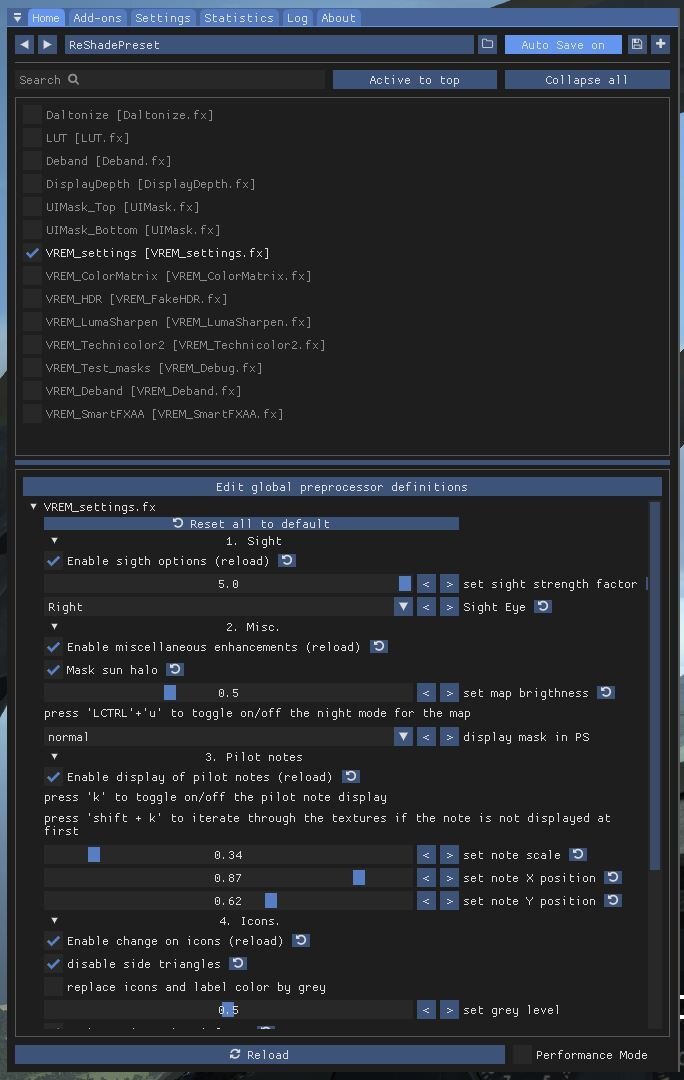The image size is (684, 1080).
Task: Open the preset folder browser icon
Action: pos(487,44)
